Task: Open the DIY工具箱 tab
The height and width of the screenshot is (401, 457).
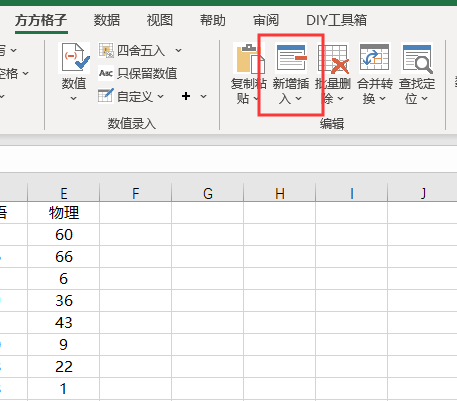Action: click(x=336, y=20)
